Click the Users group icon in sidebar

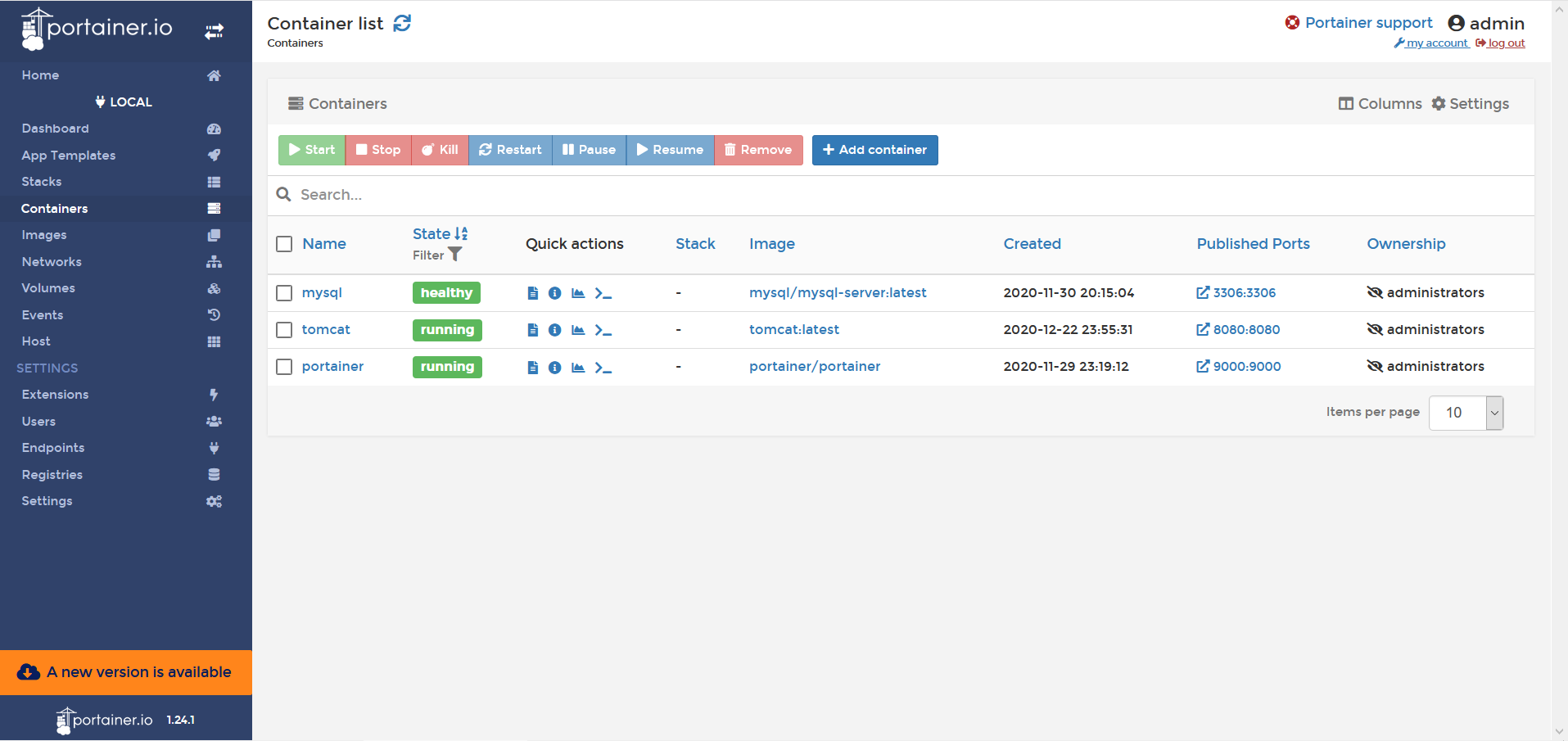tap(214, 421)
